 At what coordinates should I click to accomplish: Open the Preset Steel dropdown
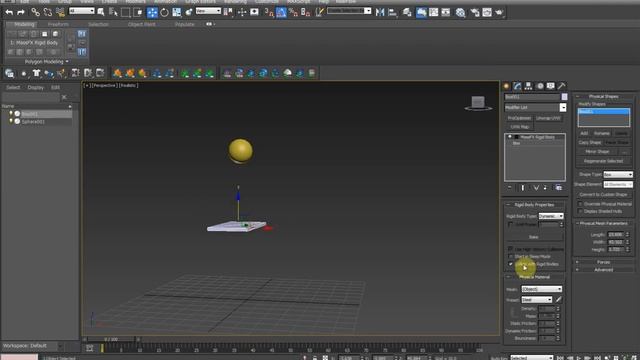point(537,300)
